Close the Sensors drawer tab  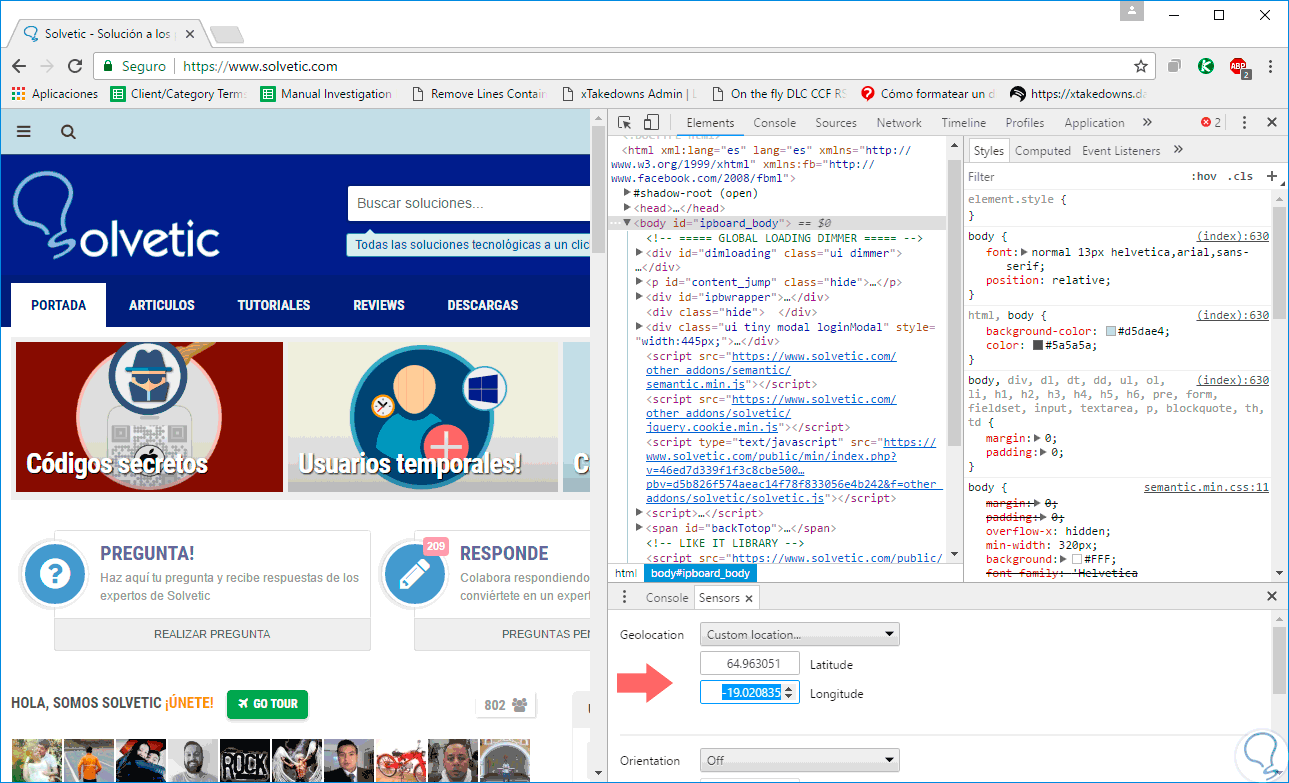tap(749, 598)
